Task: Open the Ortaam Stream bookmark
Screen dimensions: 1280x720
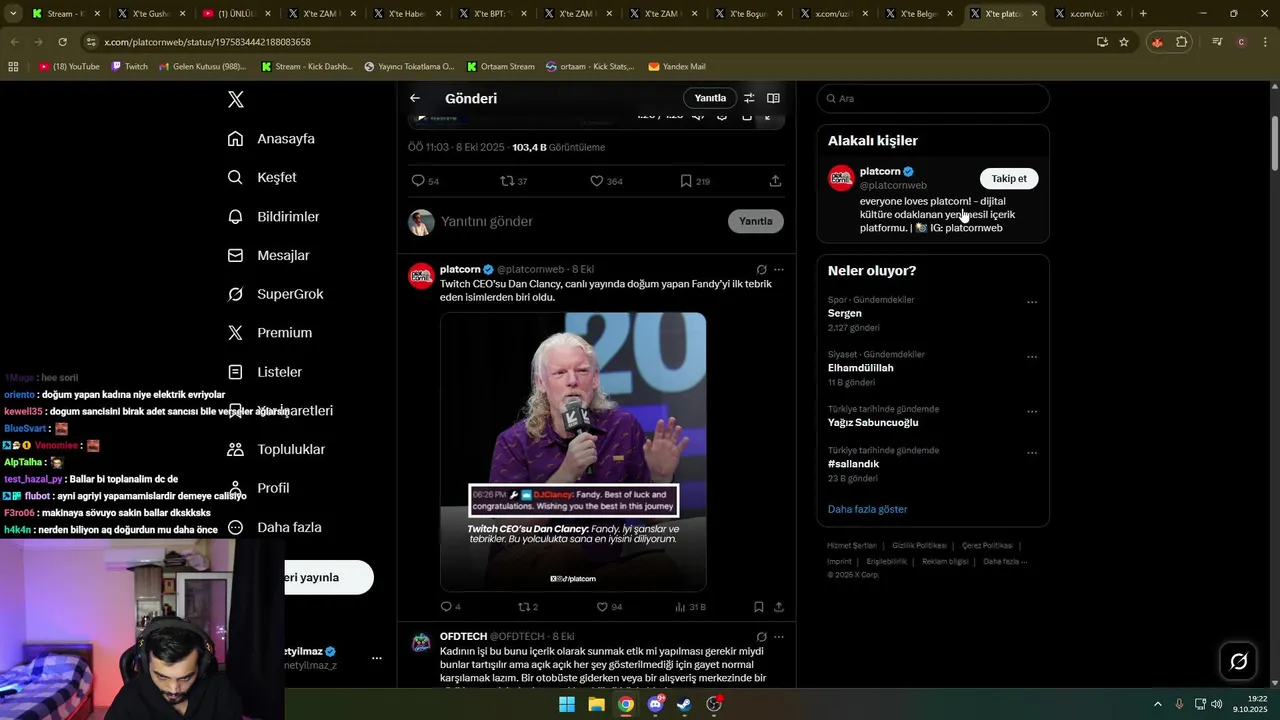Action: pyautogui.click(x=500, y=67)
